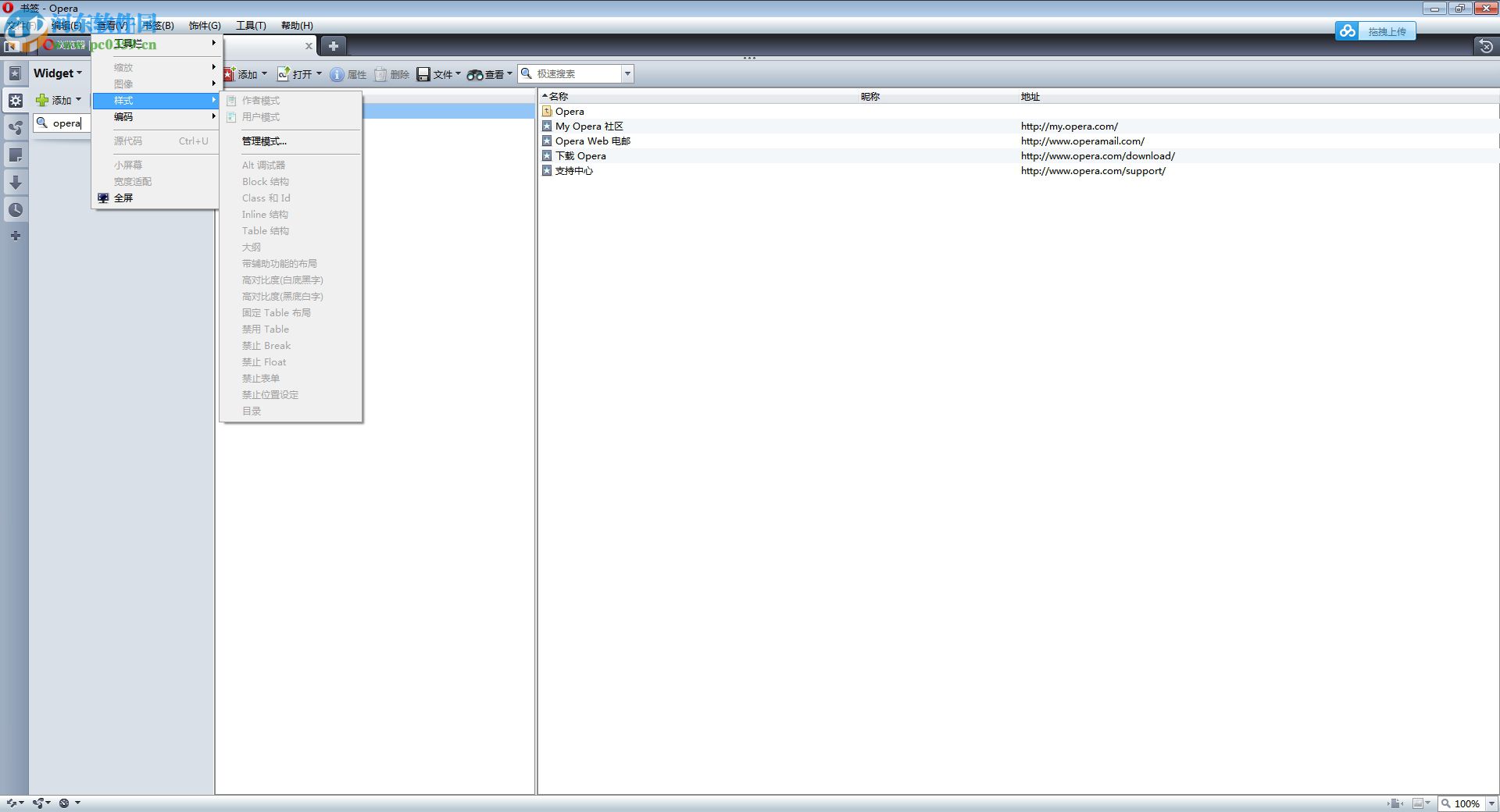Open the Downloads arrow icon in sidebar
Screen dimensions: 1500x812
(x=15, y=182)
